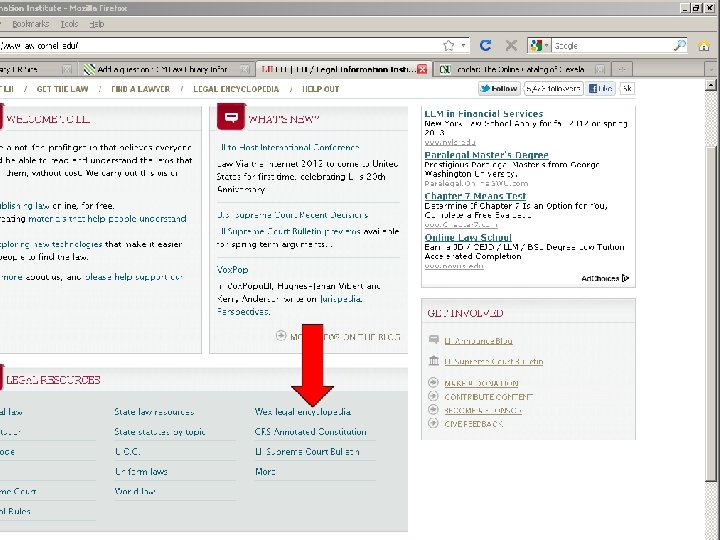Open LLM in Financial Services ad
Viewport: 720px width, 540px height.
tap(484, 113)
